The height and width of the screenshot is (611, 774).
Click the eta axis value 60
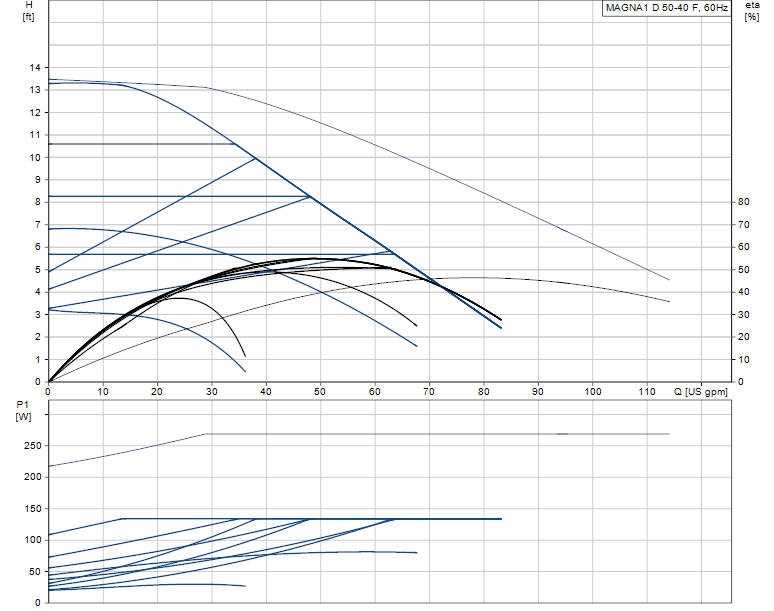[x=743, y=247]
